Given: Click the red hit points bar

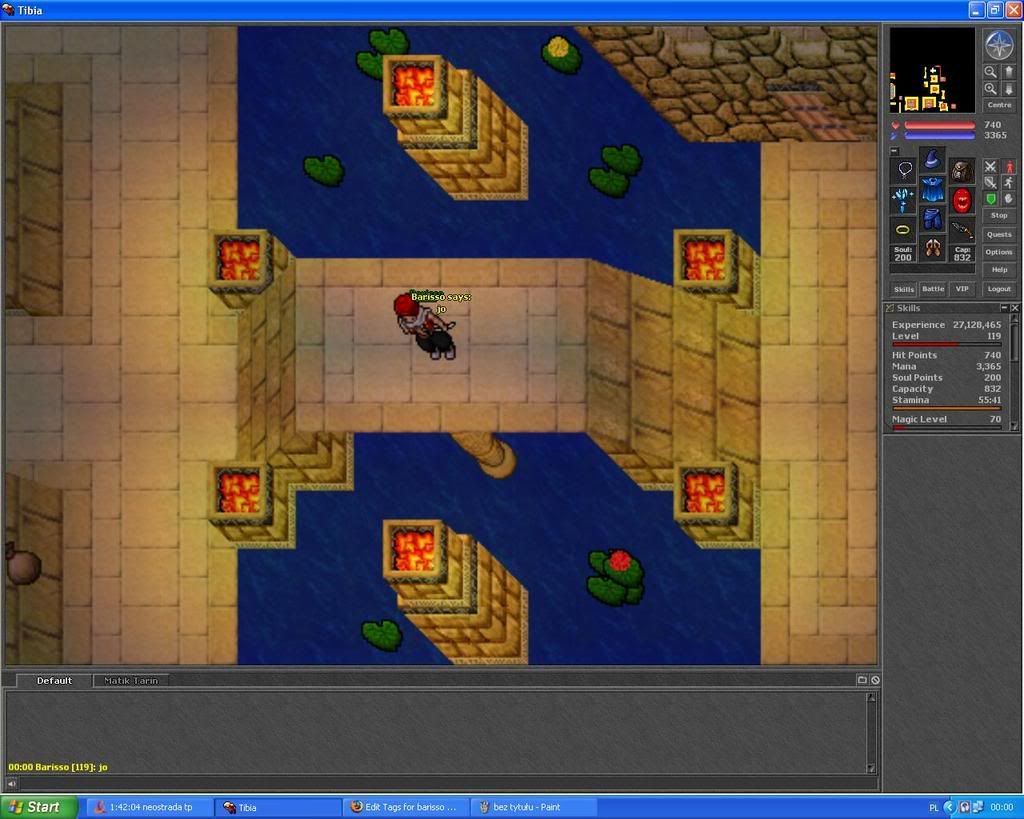Looking at the screenshot, I should [x=940, y=125].
